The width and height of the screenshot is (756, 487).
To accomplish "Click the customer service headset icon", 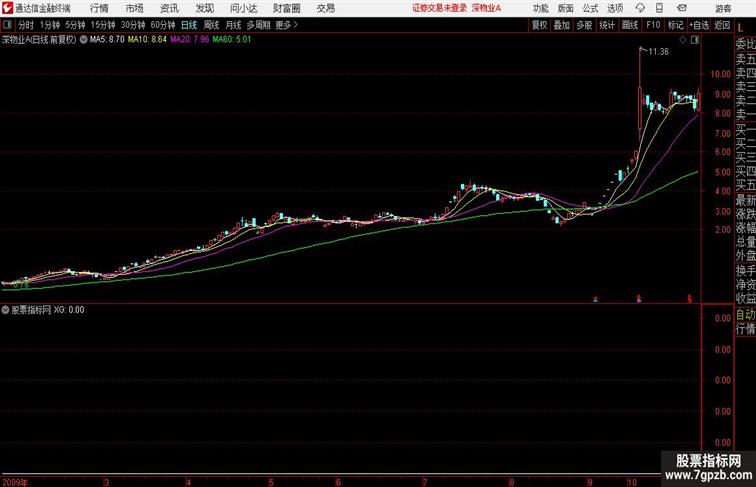I will 640,8.
